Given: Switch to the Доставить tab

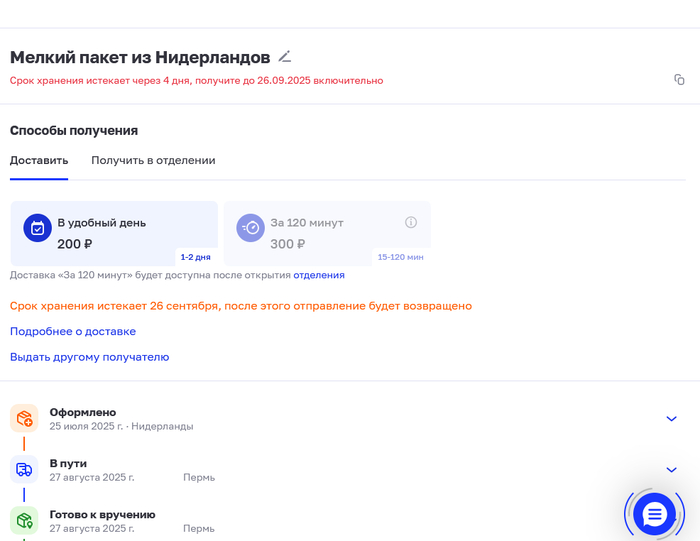Looking at the screenshot, I should 39,160.
